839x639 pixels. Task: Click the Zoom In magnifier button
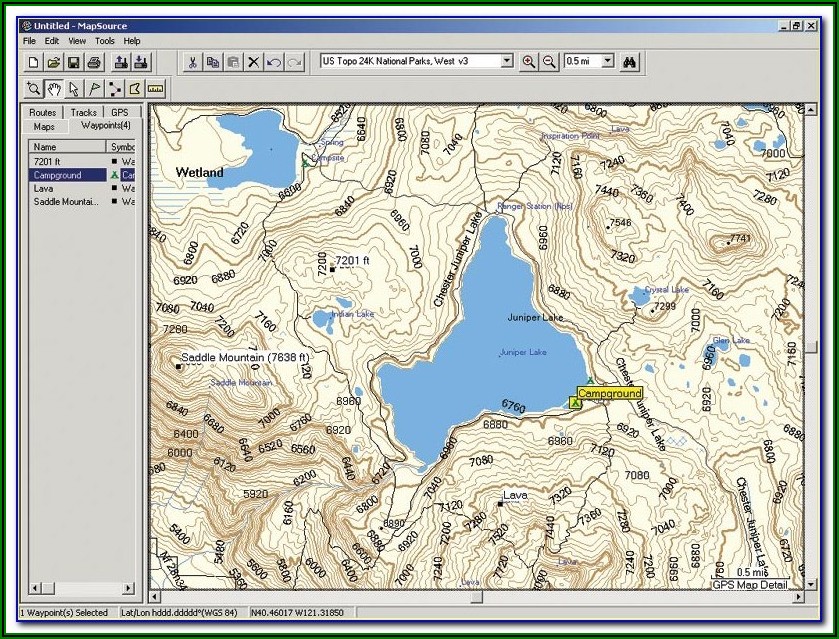tap(528, 62)
